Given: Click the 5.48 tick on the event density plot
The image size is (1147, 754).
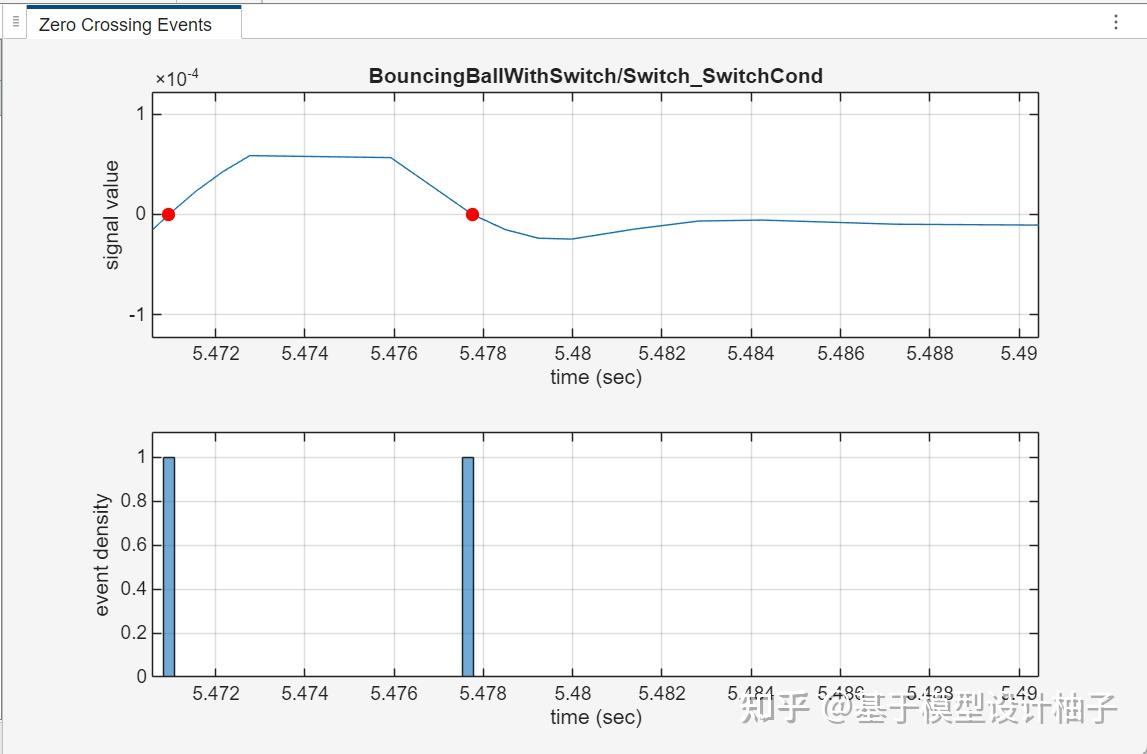Looking at the screenshot, I should (573, 693).
